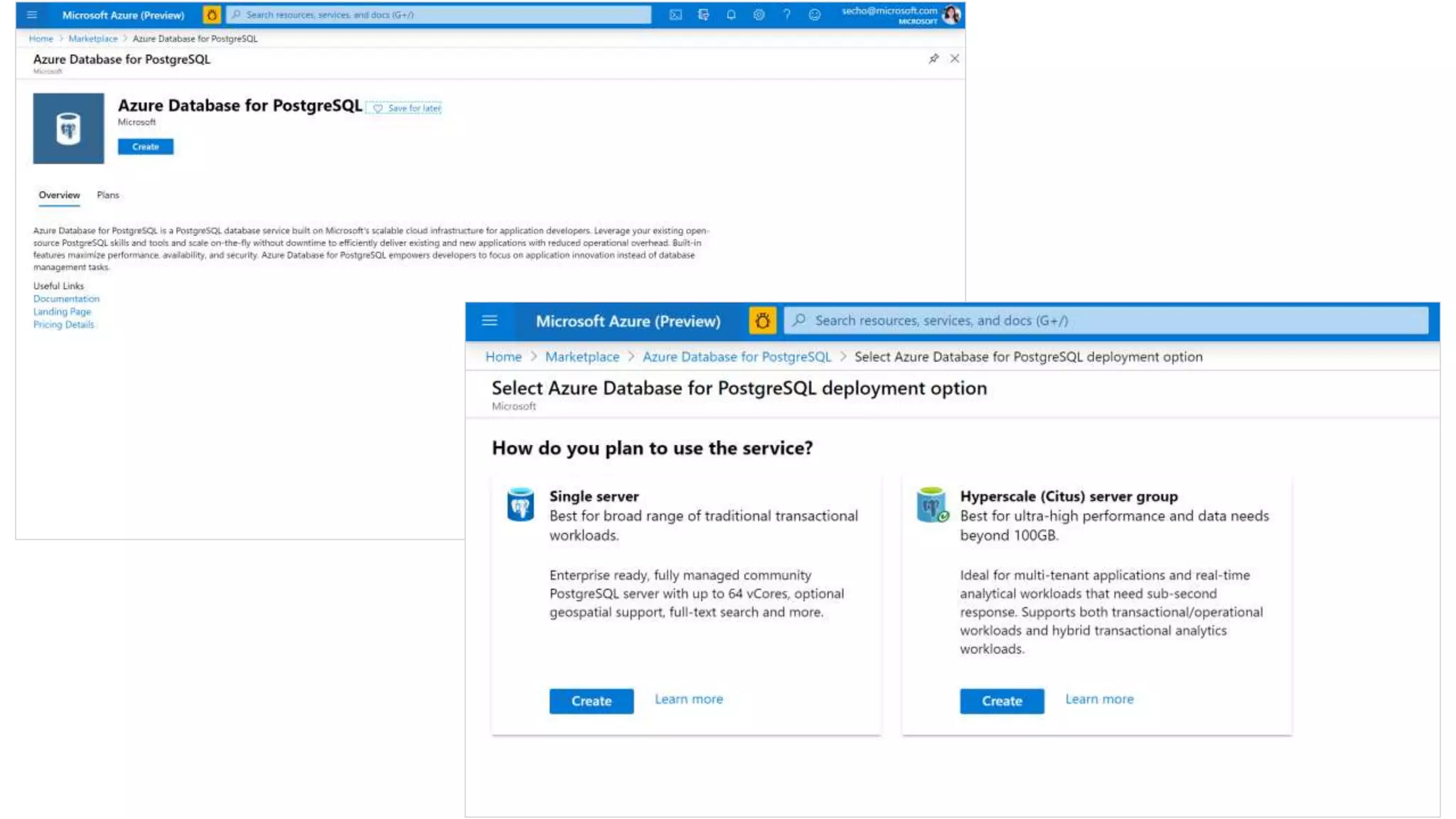Image resolution: width=1456 pixels, height=819 pixels.
Task: Close the Azure Database for PostgreSQL blade
Action: (954, 58)
